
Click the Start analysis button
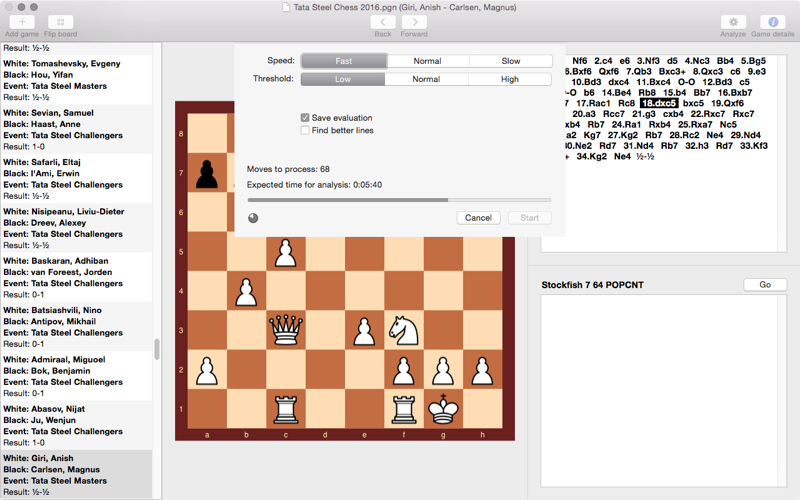point(530,218)
